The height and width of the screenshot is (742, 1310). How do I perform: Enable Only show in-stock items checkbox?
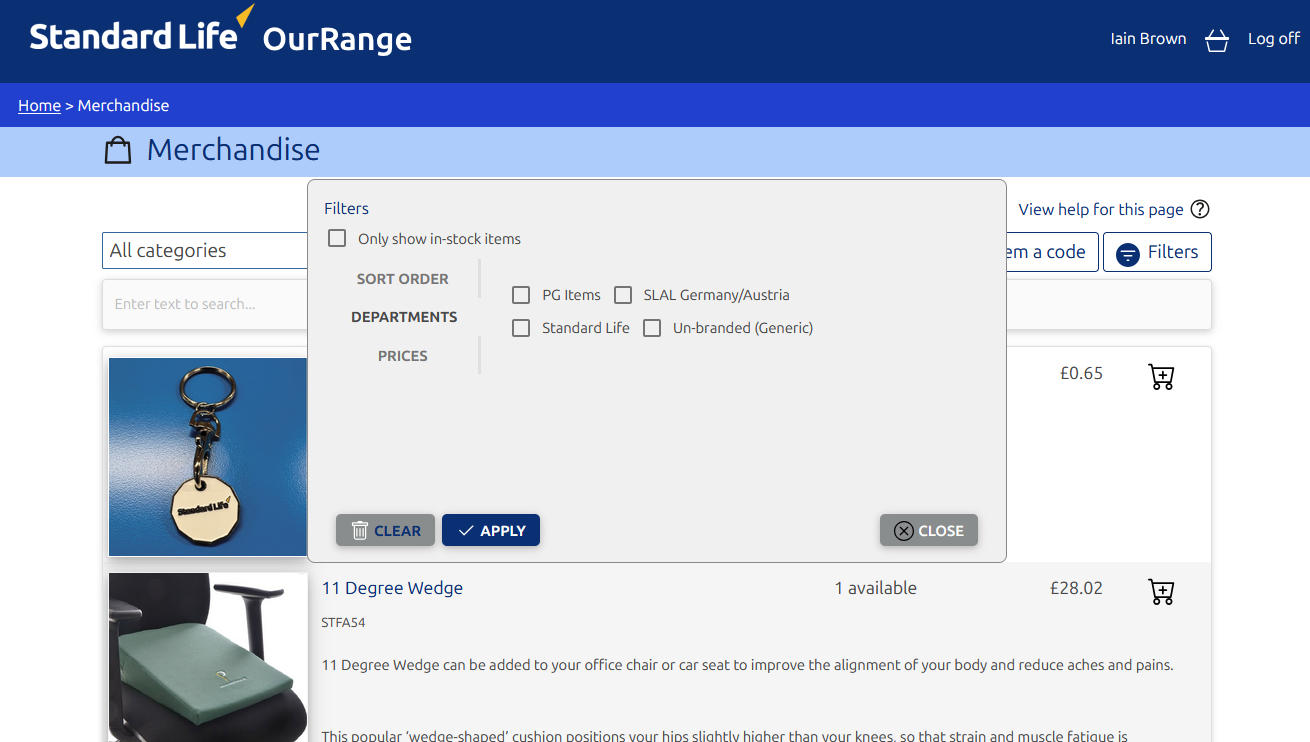tap(337, 238)
